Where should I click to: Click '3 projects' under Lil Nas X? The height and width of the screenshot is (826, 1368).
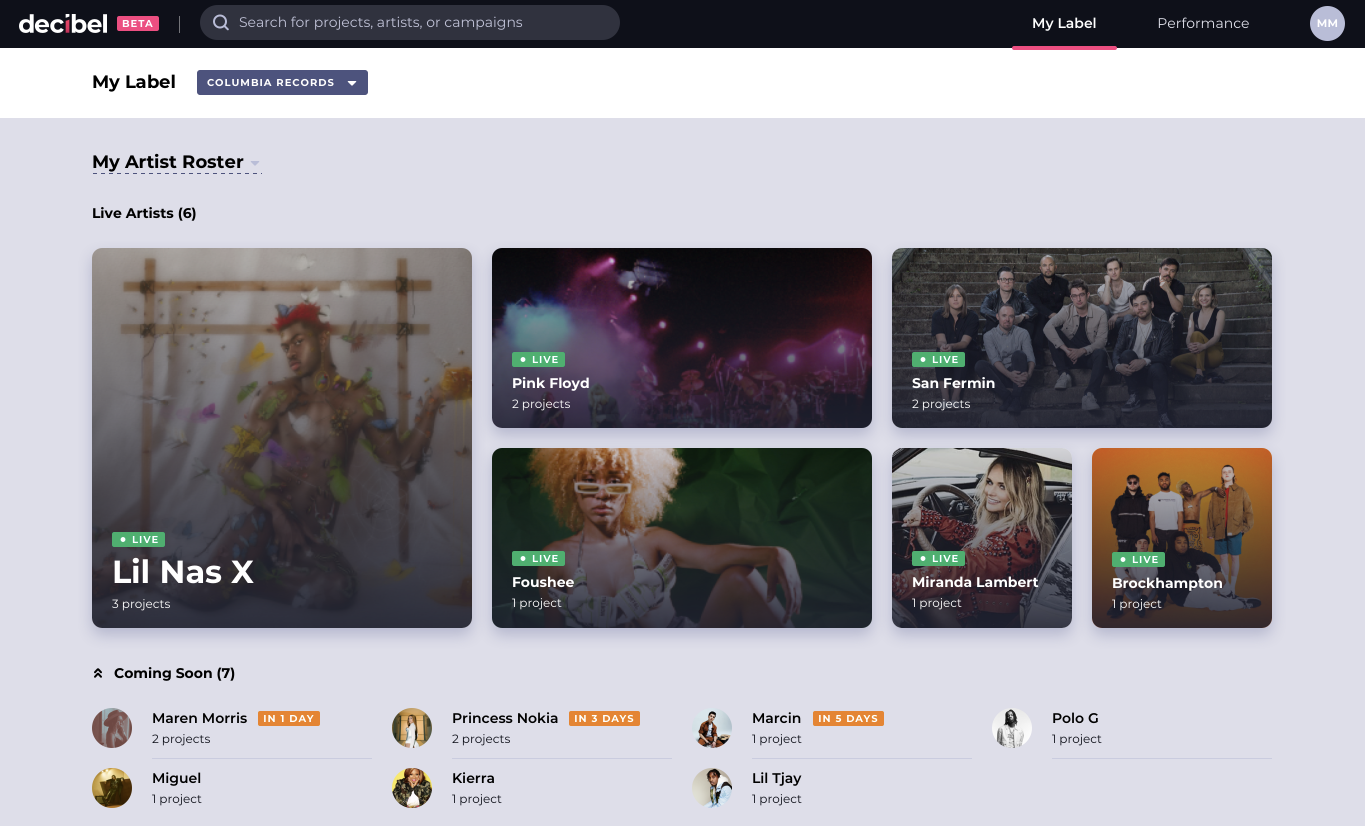[x=141, y=604]
